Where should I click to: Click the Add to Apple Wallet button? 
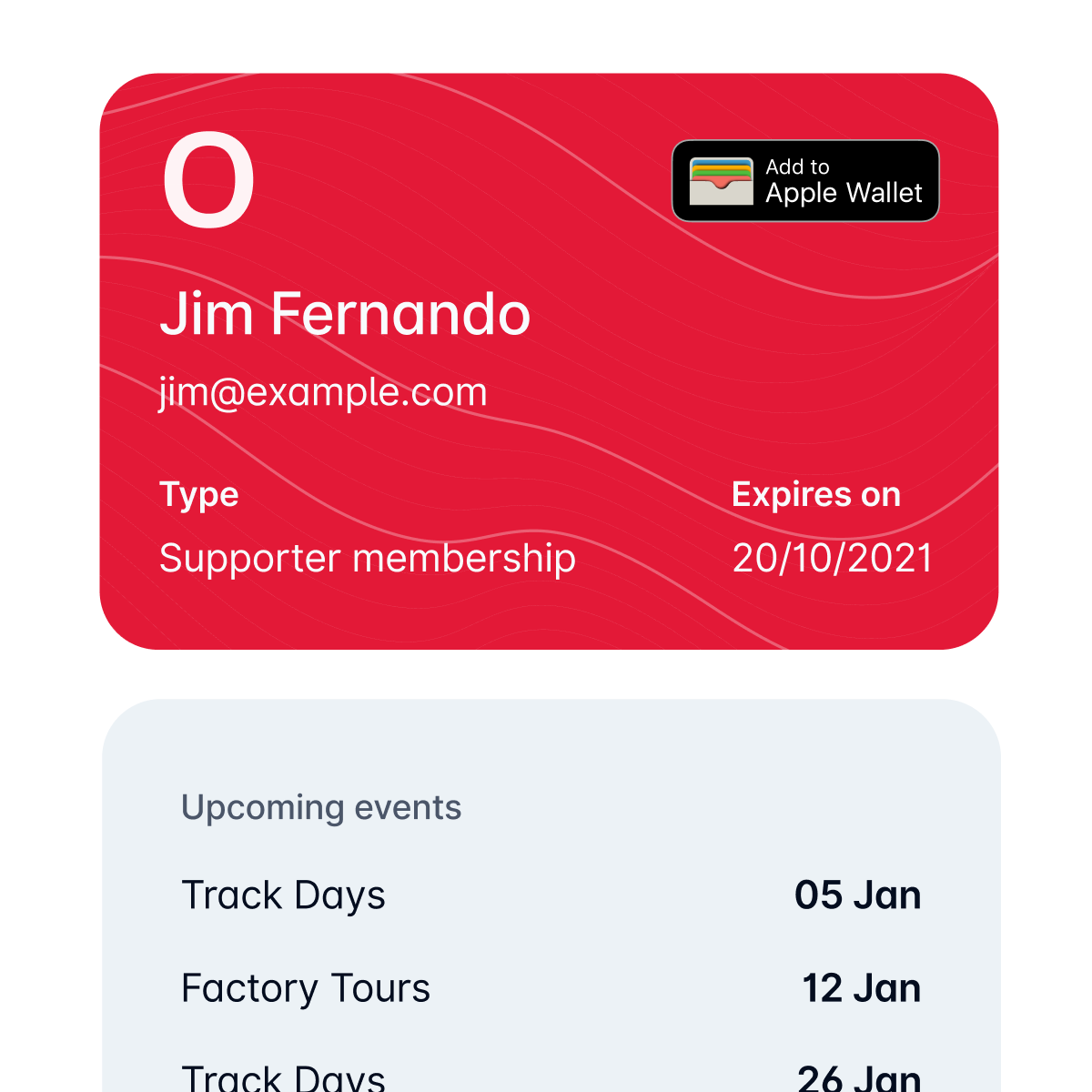click(805, 181)
